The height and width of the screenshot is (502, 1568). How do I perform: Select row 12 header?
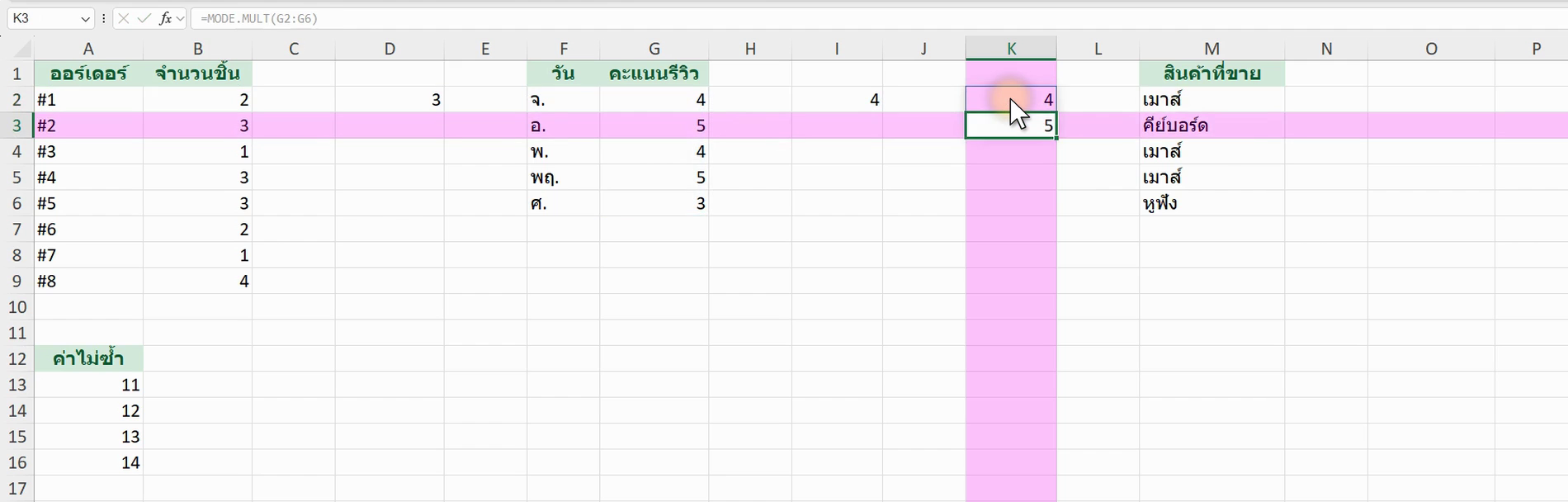17,359
